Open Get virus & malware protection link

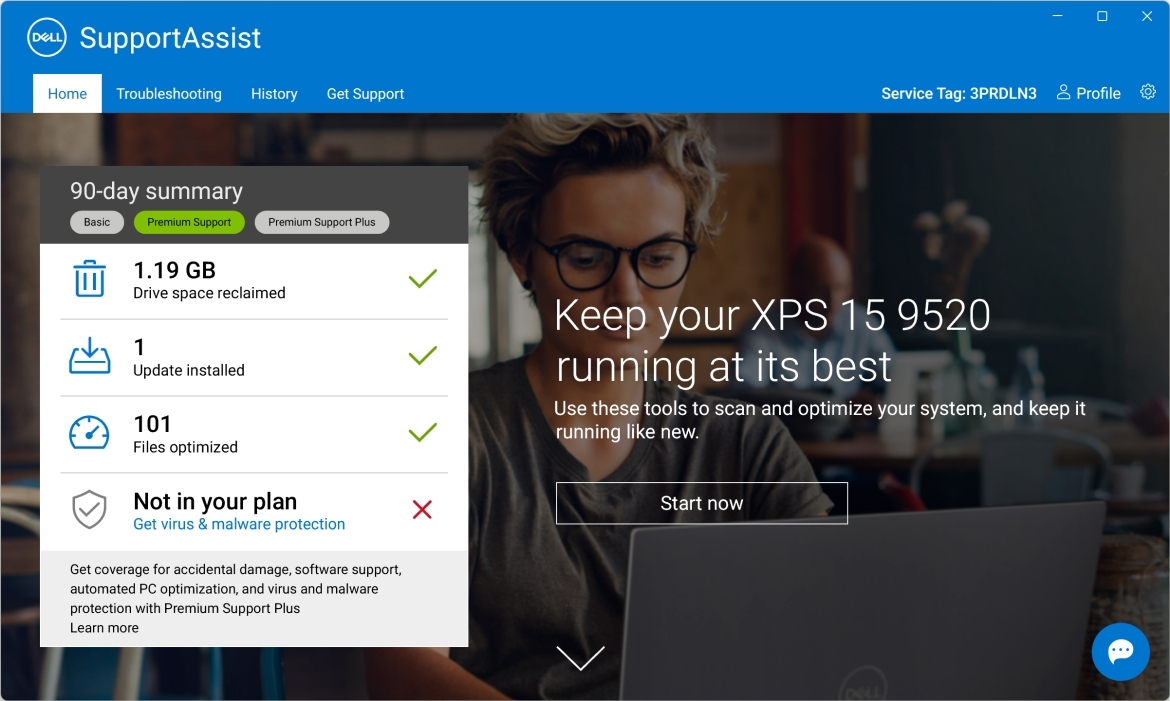click(239, 524)
